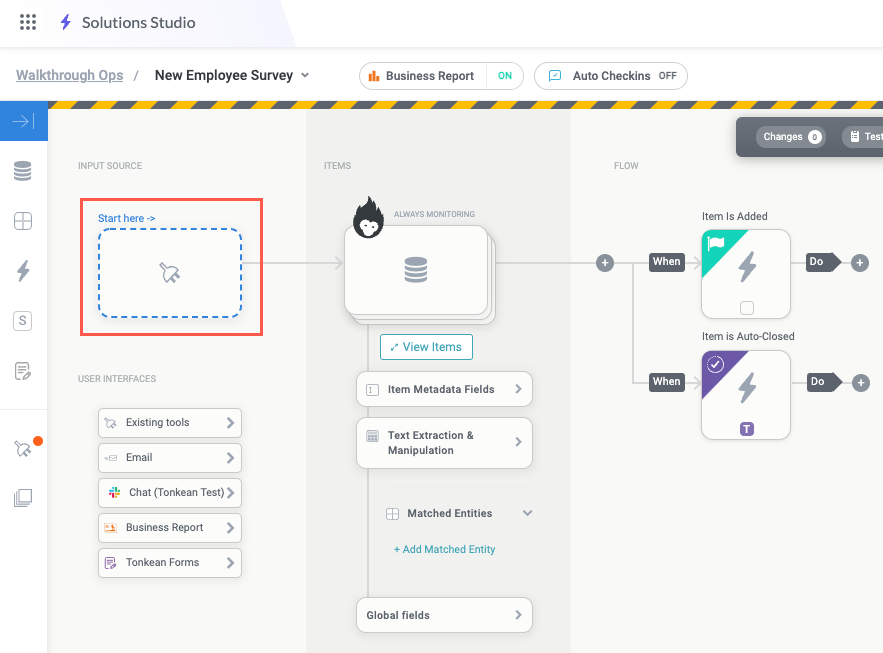Click the Add Matched Entity link
This screenshot has width=883, height=653.
[444, 549]
